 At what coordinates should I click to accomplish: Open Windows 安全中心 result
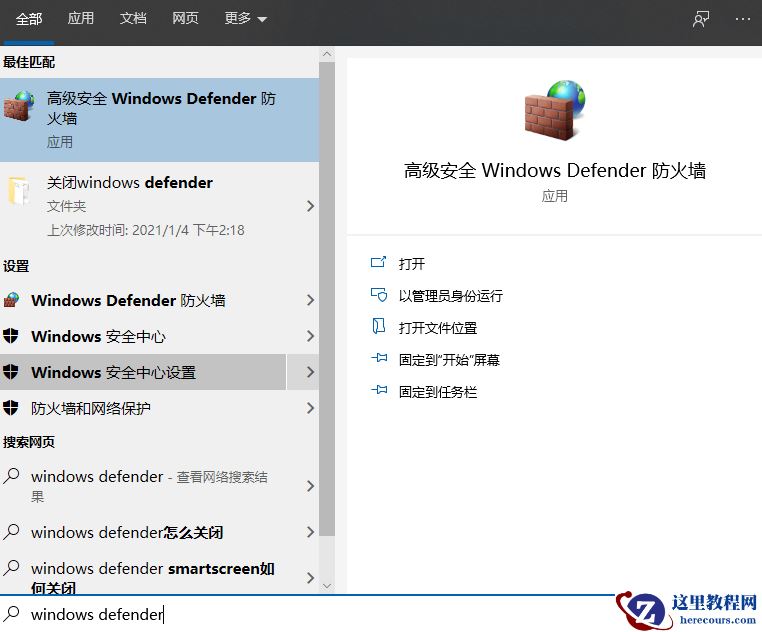[159, 336]
